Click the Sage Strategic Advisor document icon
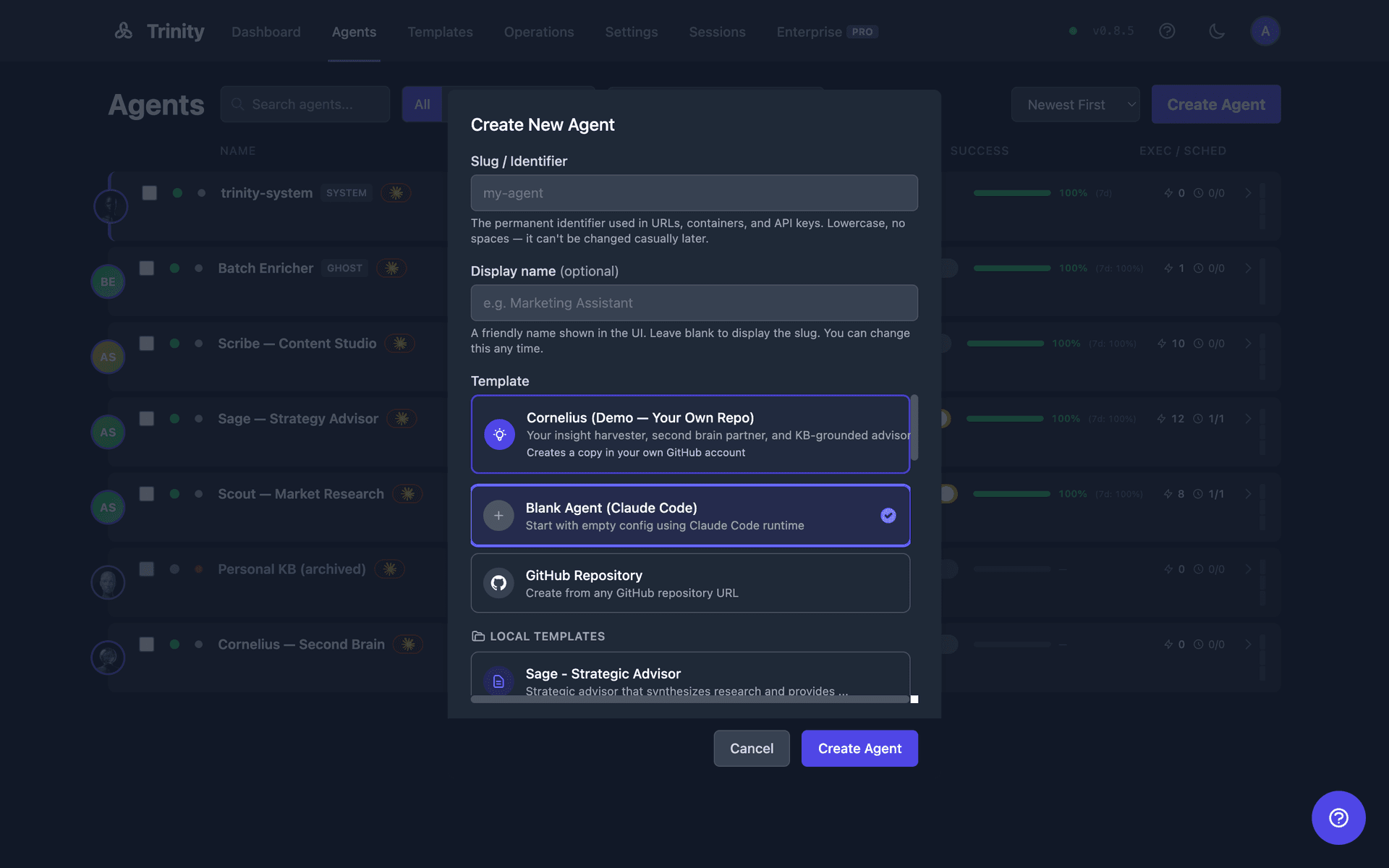Viewport: 1389px width, 868px height. tap(498, 681)
